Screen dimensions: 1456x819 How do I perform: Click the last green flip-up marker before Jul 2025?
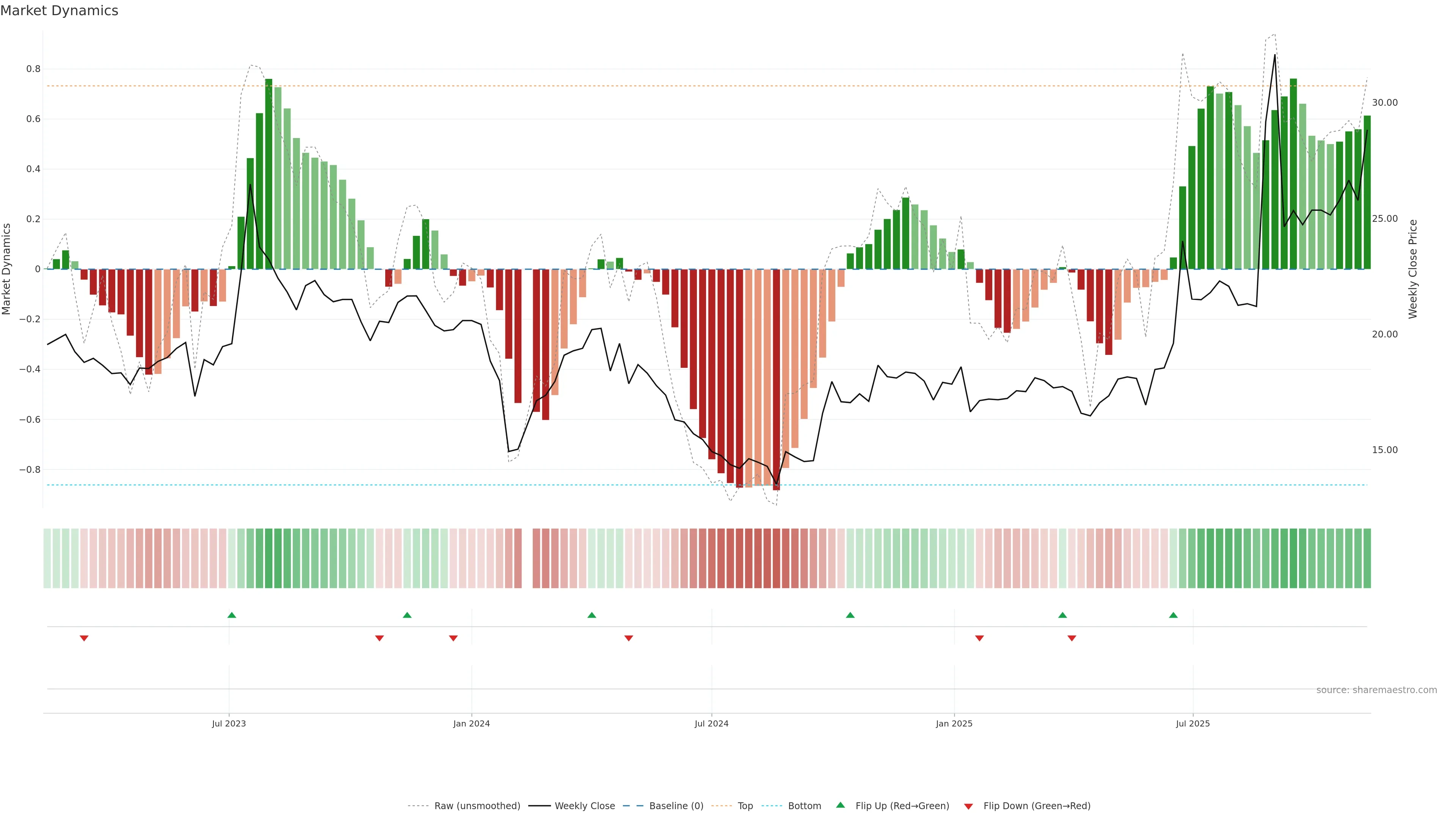tap(1174, 615)
